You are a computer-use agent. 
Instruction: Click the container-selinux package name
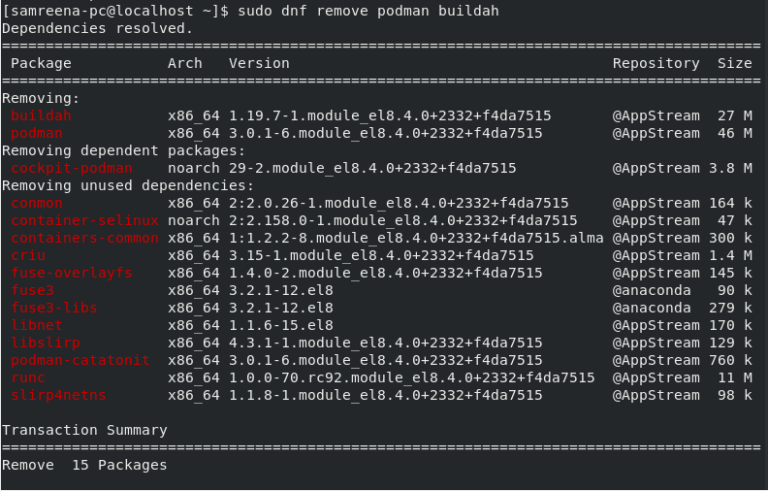point(84,220)
